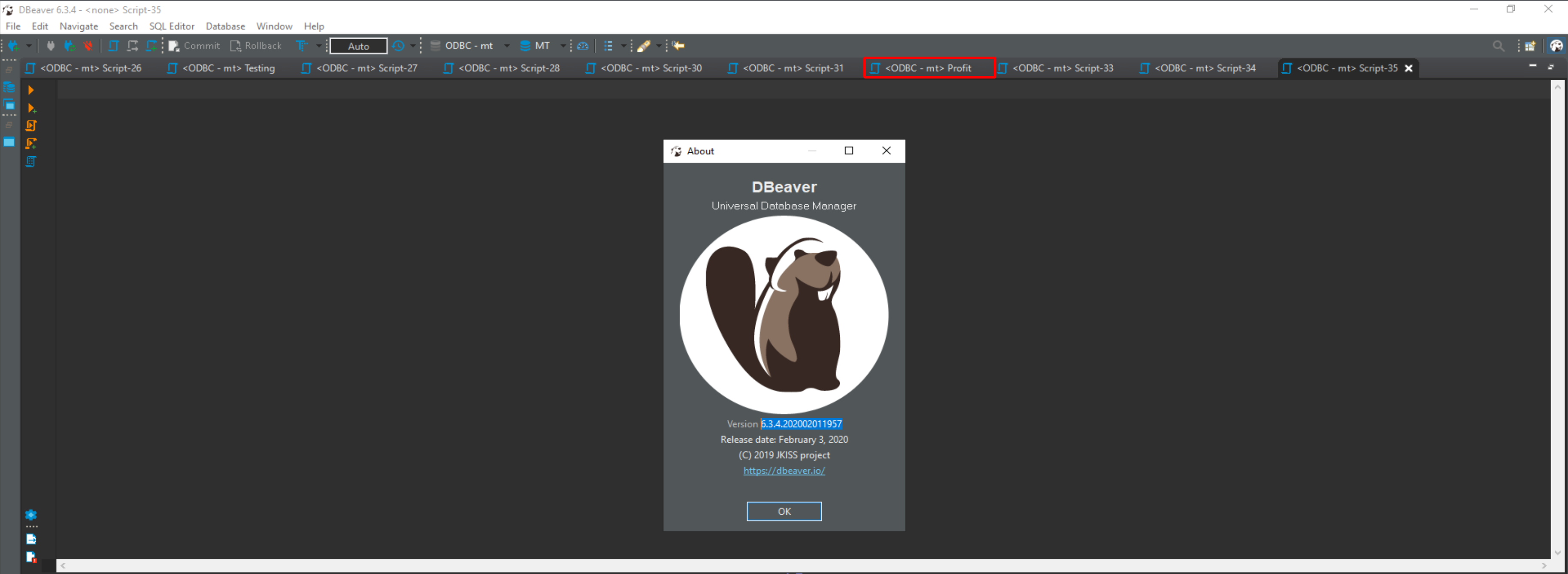The height and width of the screenshot is (574, 1568).
Task: Click the blue explain execution plan icon
Action: (31, 161)
